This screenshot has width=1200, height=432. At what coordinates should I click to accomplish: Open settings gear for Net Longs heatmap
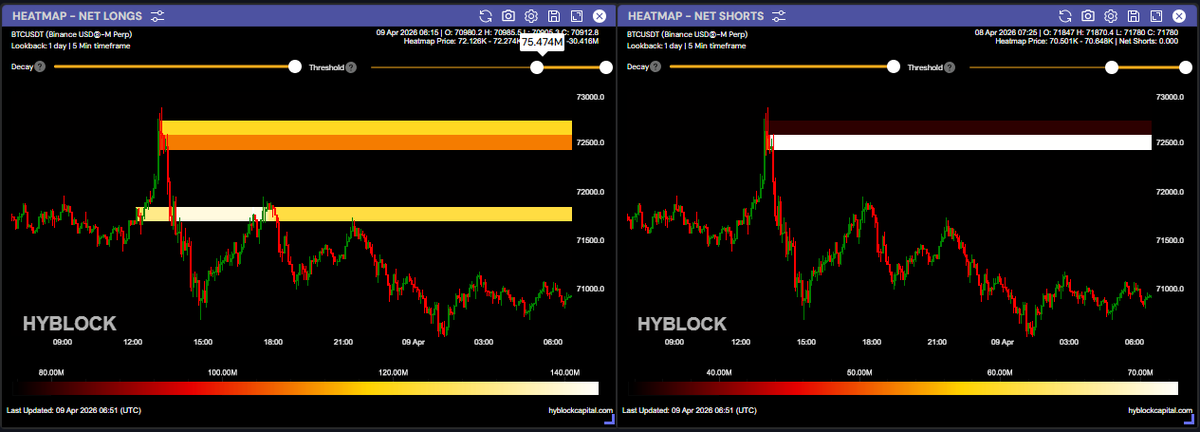click(531, 16)
